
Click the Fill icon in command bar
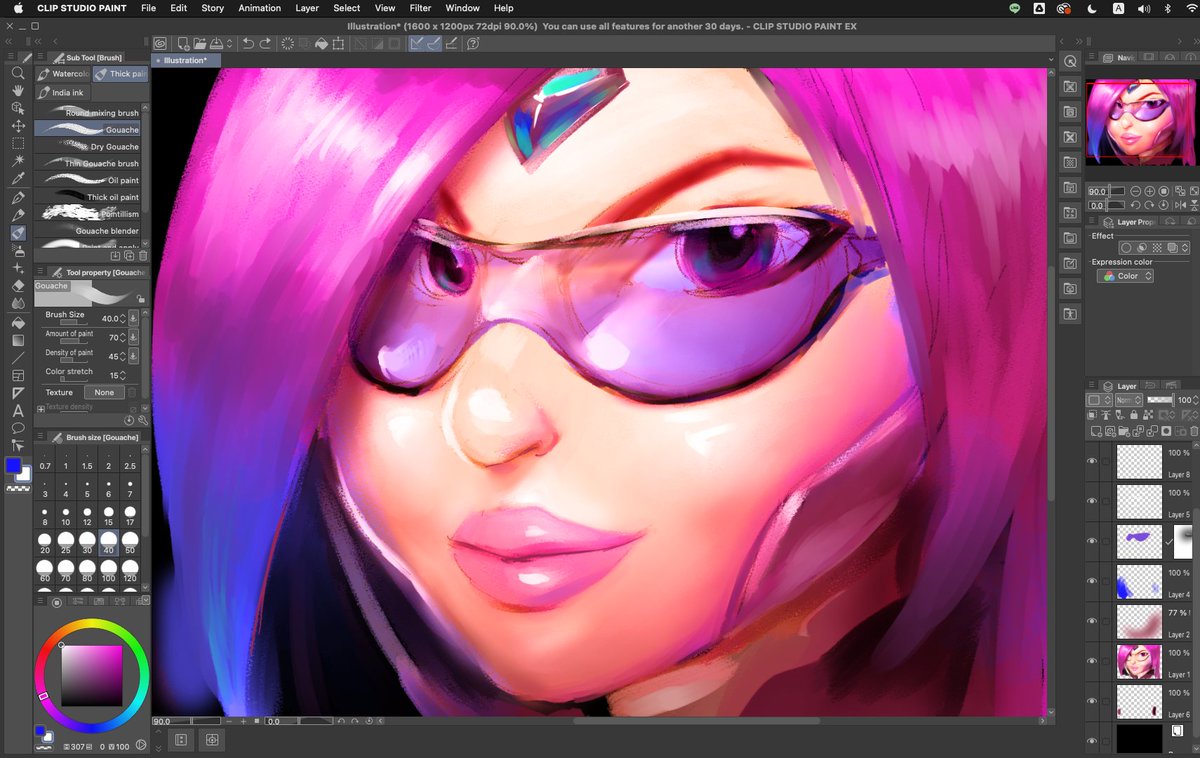tap(322, 44)
